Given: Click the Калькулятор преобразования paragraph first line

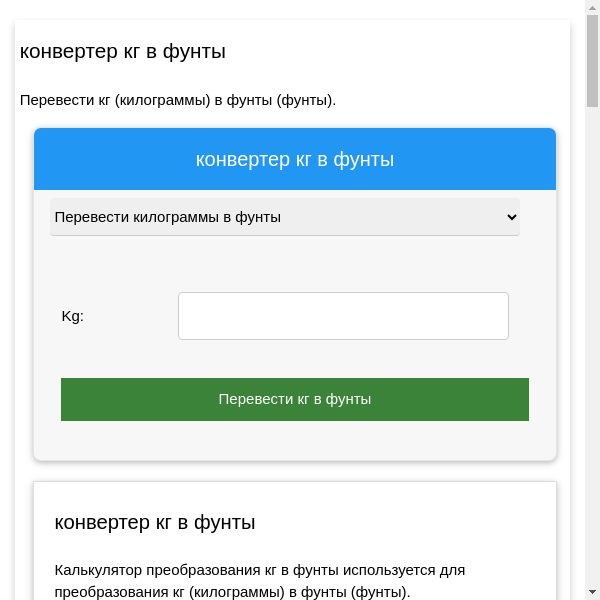Looking at the screenshot, I should click(x=260, y=570).
